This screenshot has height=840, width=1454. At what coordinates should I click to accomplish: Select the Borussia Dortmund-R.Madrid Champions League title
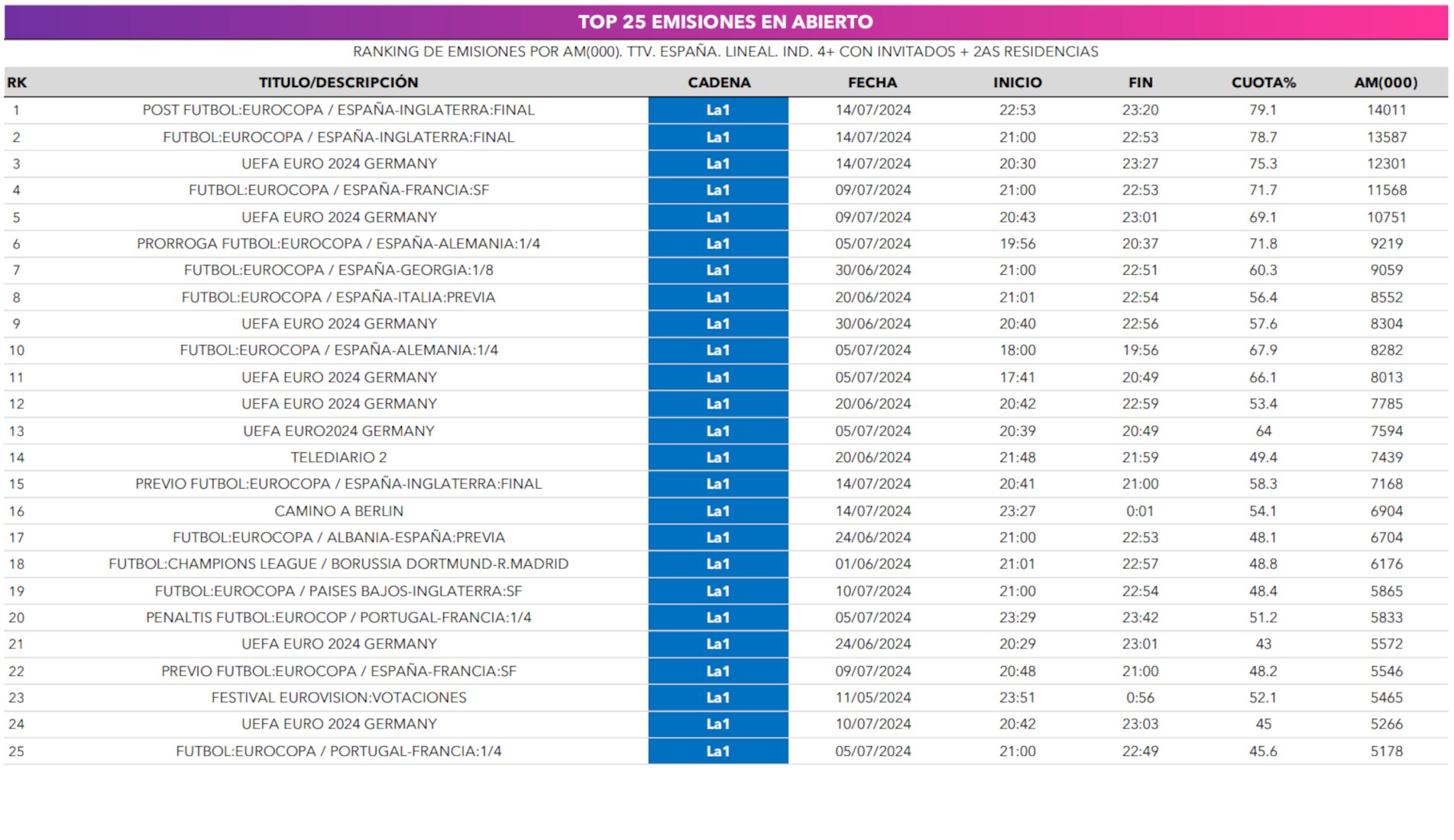tap(338, 564)
